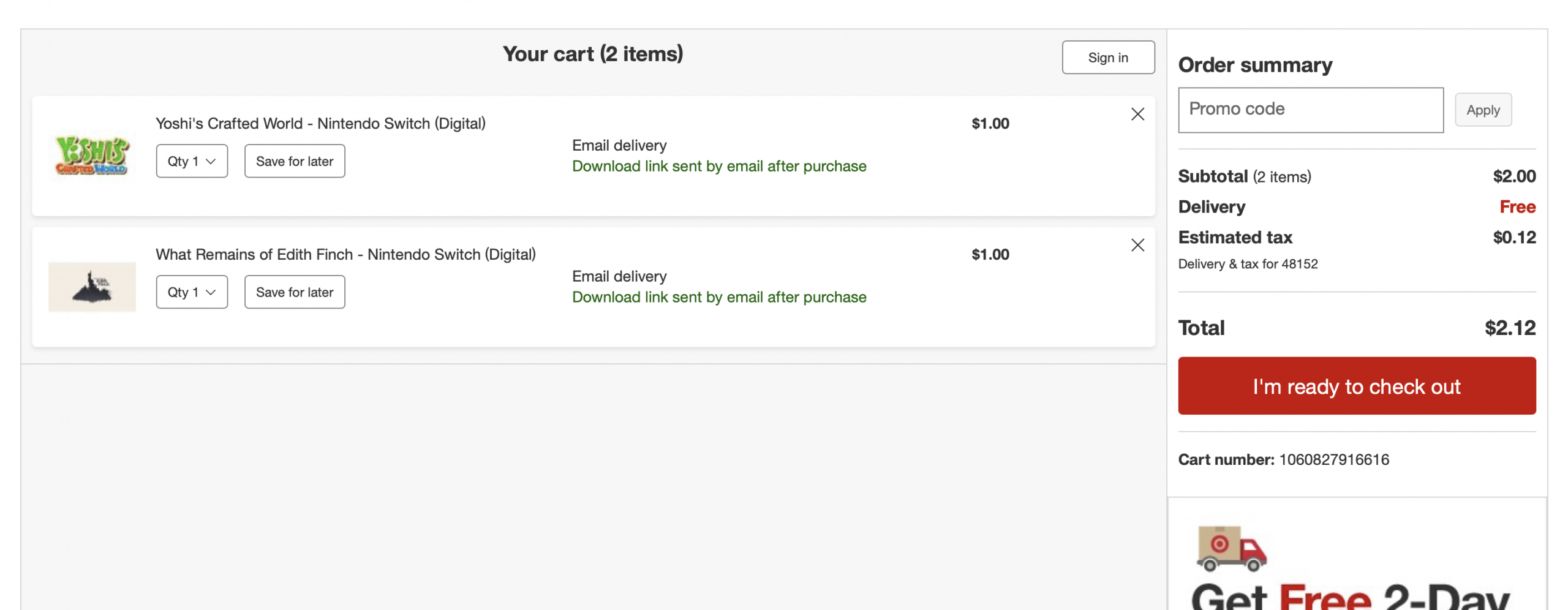Screen dimensions: 1568x610
Task: Open What Remains of Edith Finch title link
Action: pos(345,255)
